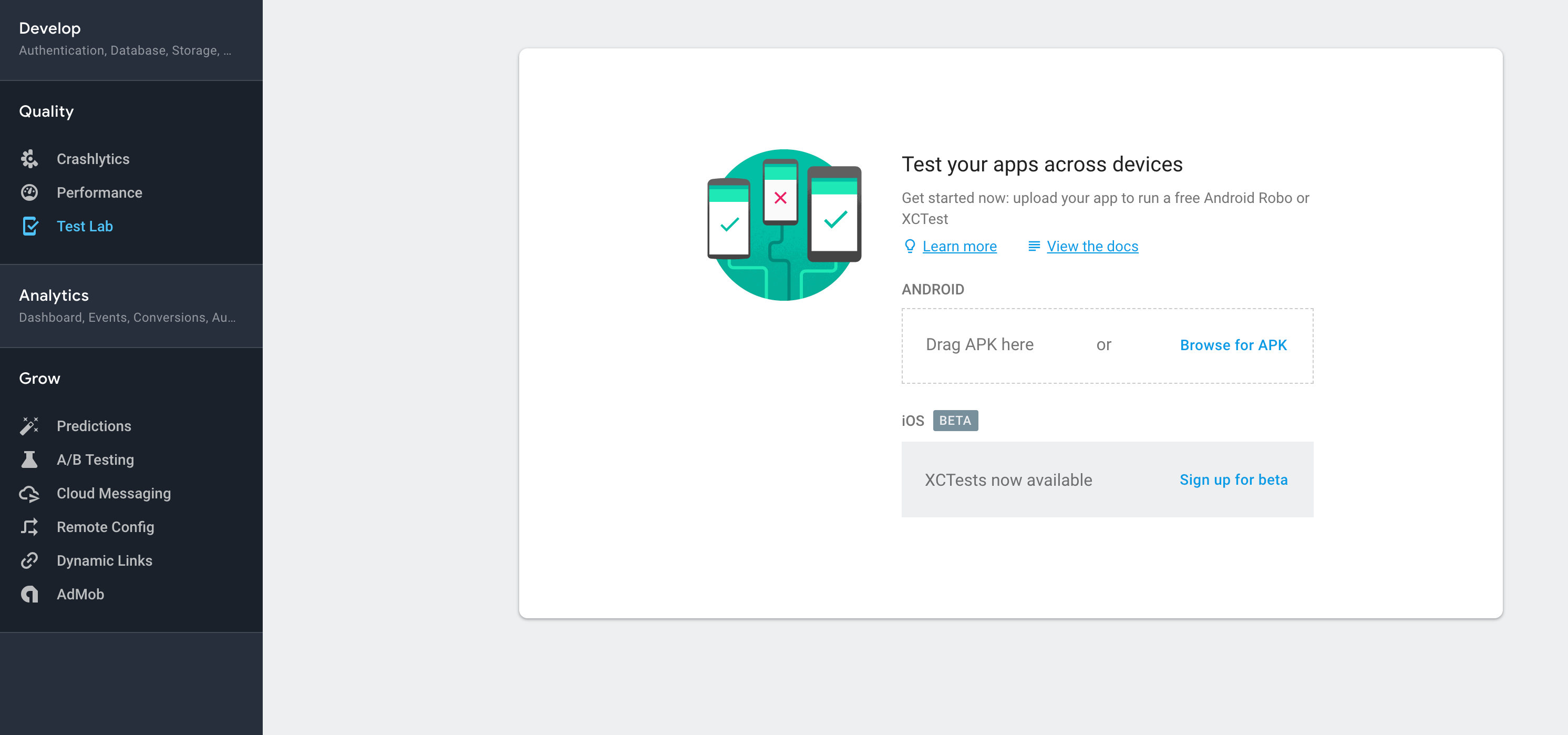Image resolution: width=1568 pixels, height=735 pixels.
Task: Open the Learn more link
Action: pyautogui.click(x=960, y=246)
